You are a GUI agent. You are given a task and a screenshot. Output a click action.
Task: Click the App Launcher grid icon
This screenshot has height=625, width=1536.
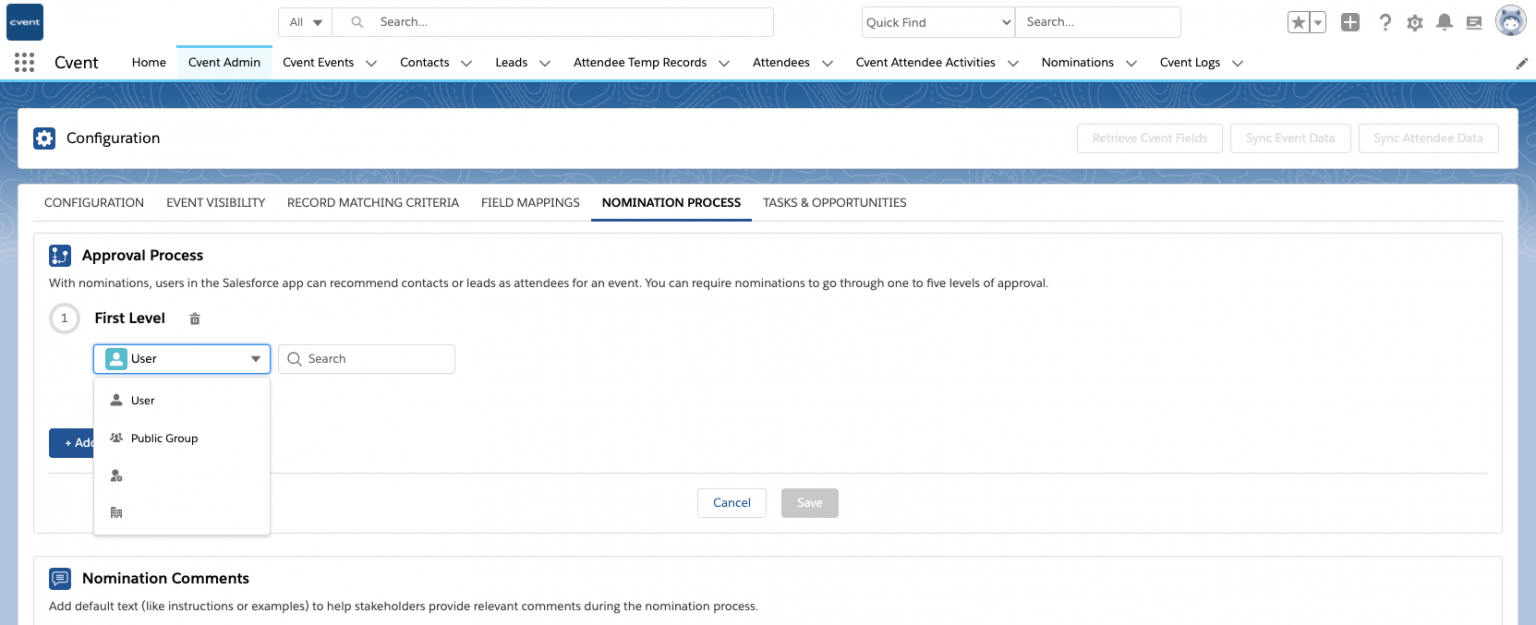tap(25, 62)
